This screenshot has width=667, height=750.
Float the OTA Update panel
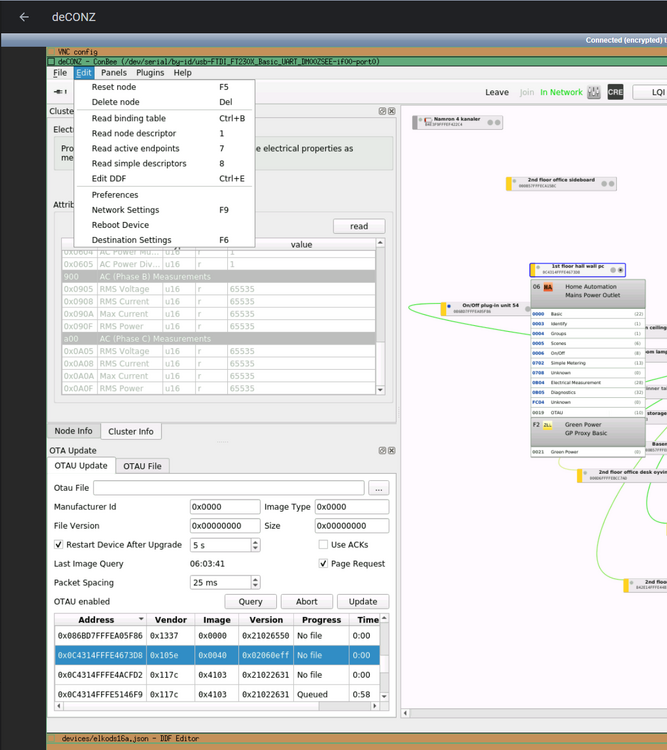[382, 451]
